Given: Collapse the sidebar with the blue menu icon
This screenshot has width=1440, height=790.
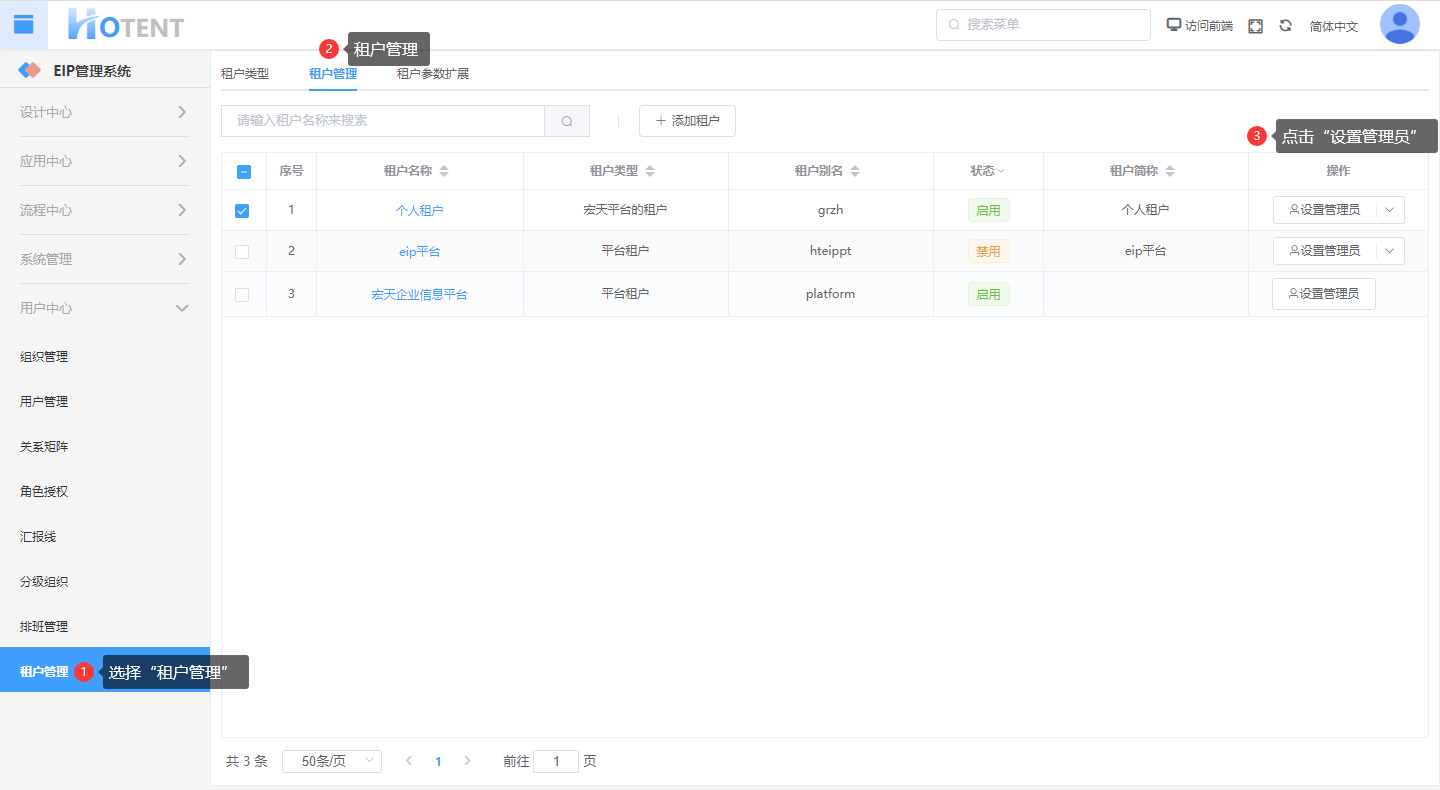Looking at the screenshot, I should [23, 24].
